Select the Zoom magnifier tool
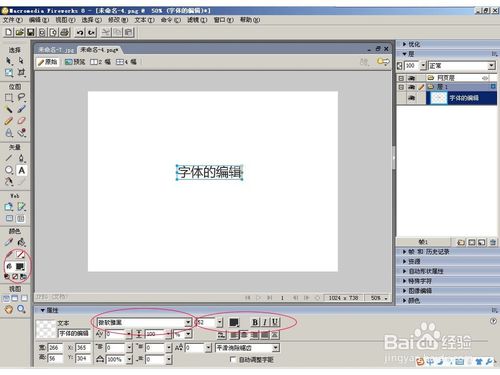This screenshot has width=500, height=375. [x=22, y=309]
